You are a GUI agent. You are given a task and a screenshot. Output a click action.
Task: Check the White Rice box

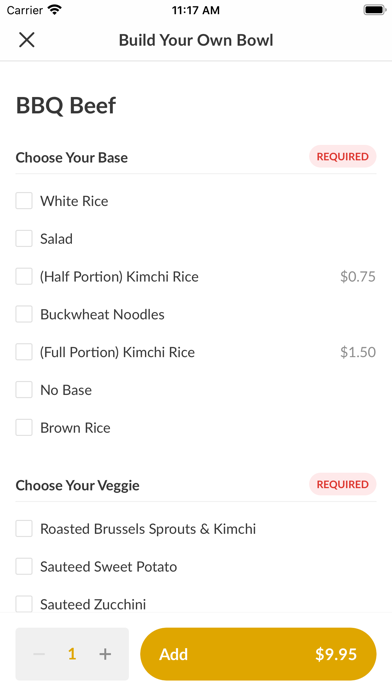coord(24,201)
